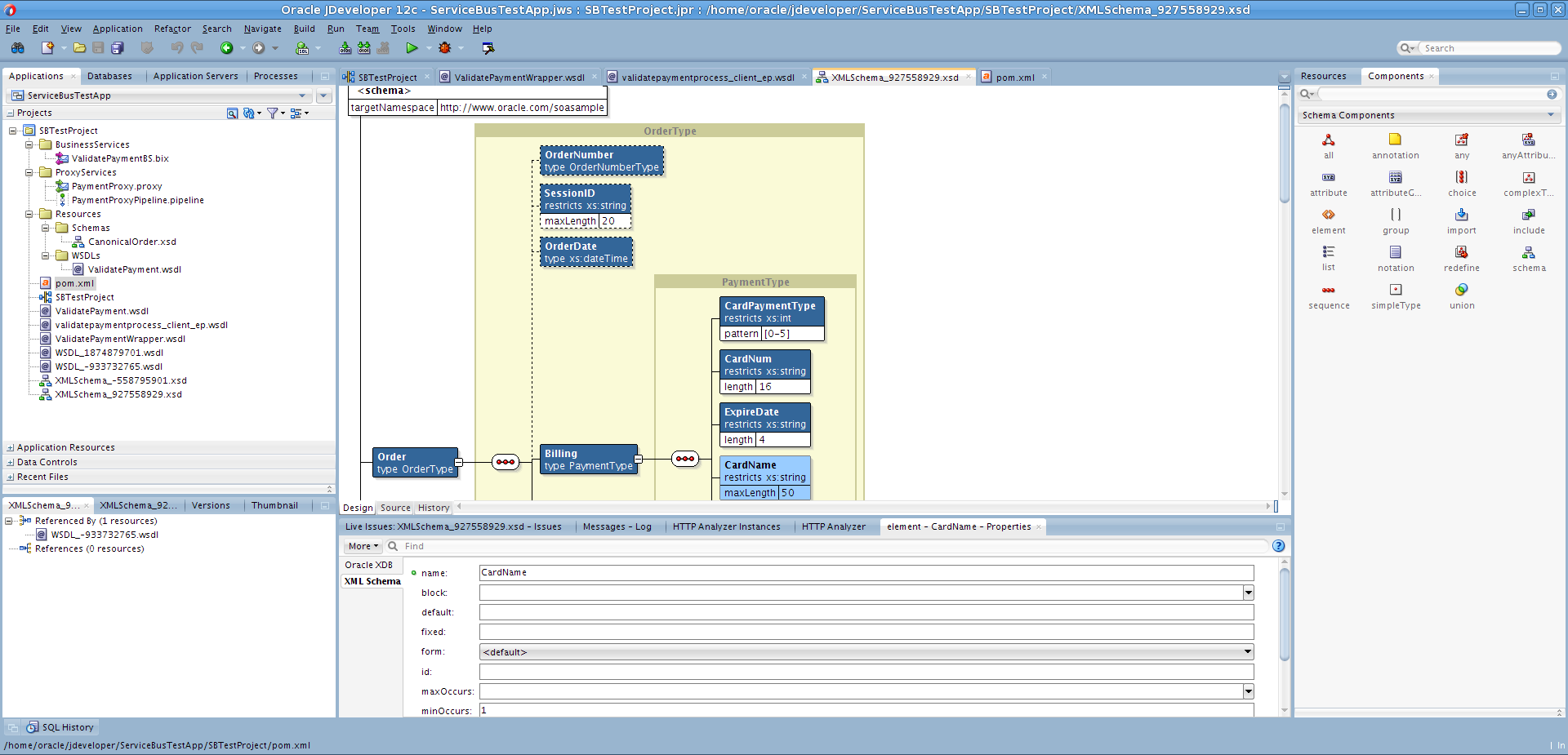
Task: Expand the Data Controls section
Action: pos(10,462)
